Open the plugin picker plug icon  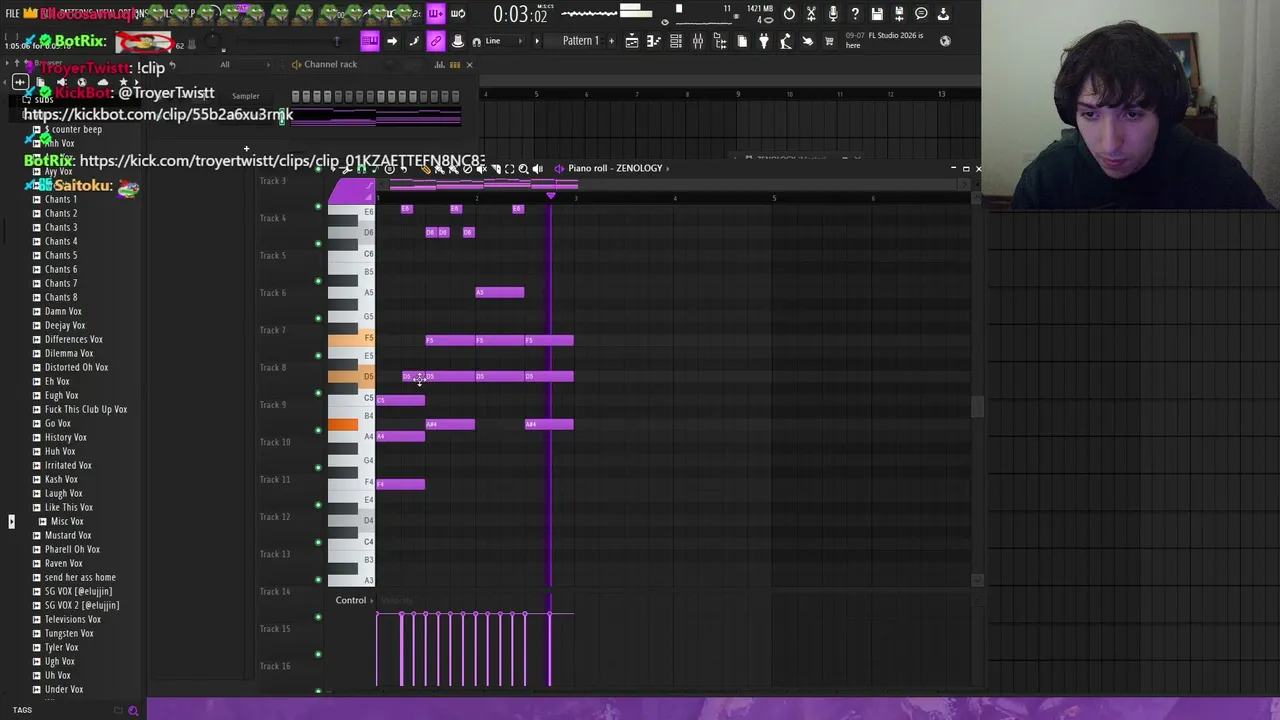(x=764, y=41)
